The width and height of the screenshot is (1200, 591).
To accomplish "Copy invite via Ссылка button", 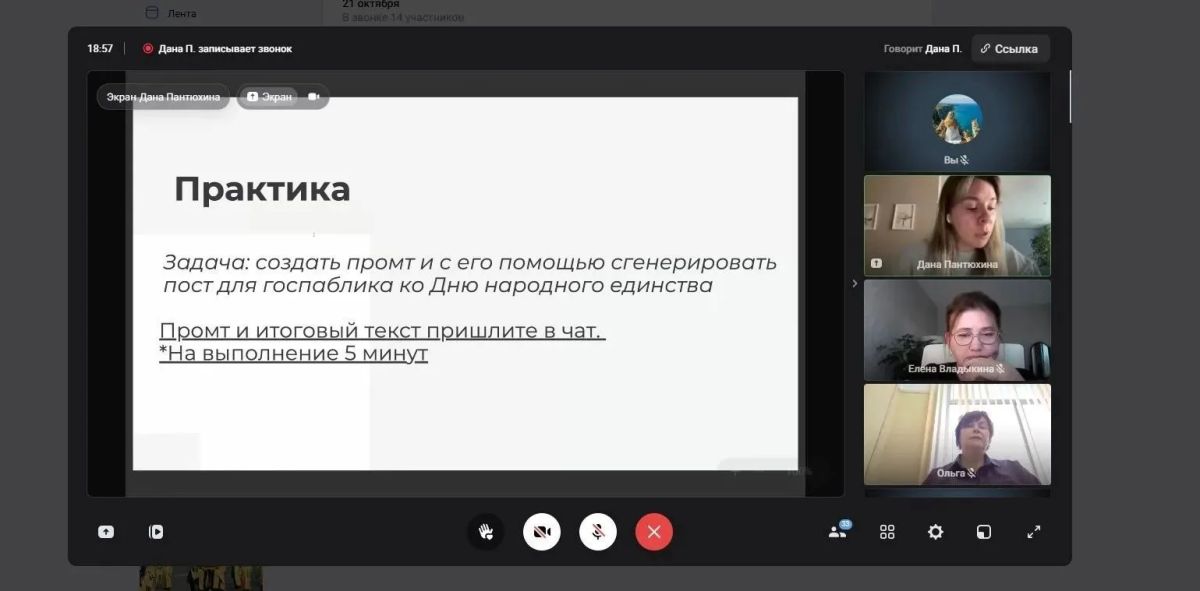I will coord(1010,48).
